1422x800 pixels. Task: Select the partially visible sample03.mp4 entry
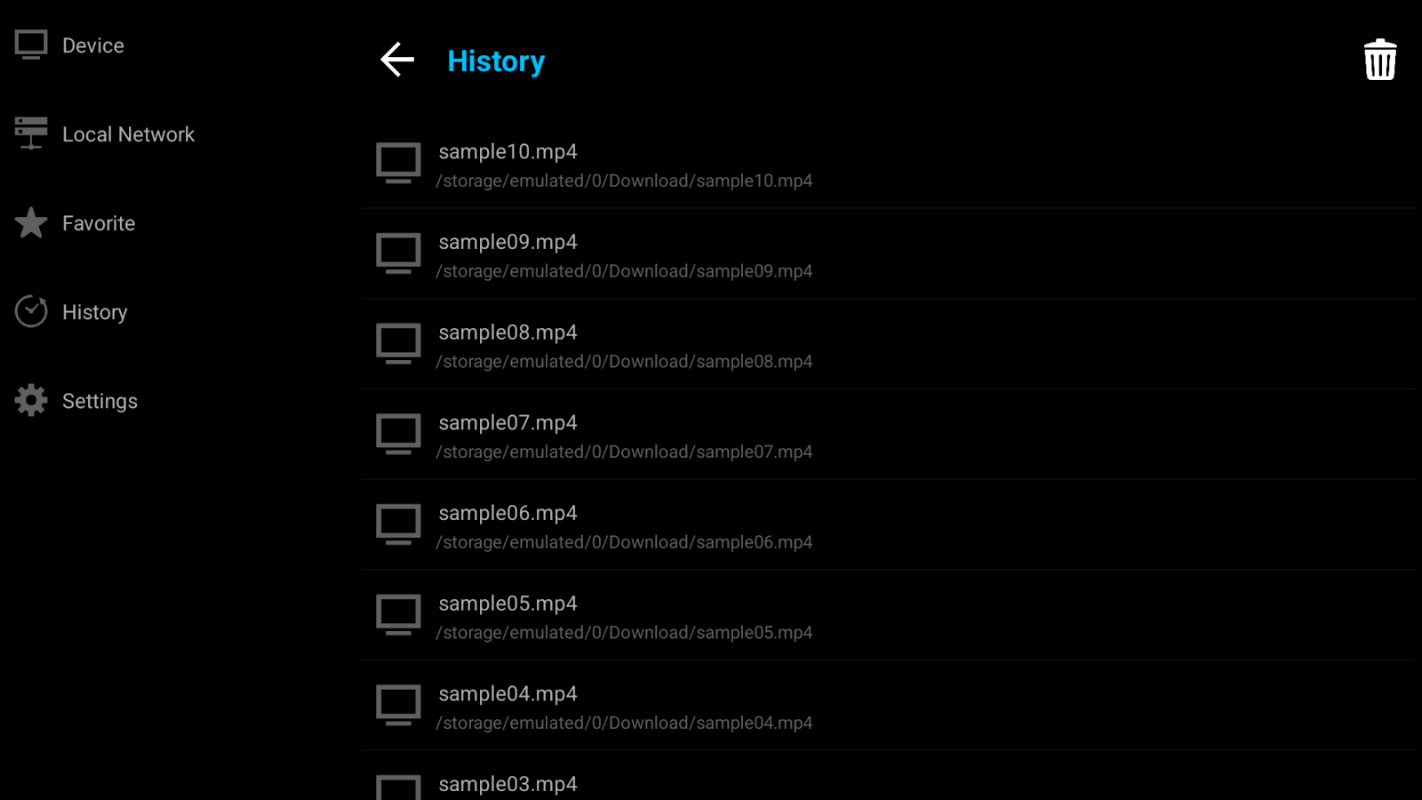508,785
